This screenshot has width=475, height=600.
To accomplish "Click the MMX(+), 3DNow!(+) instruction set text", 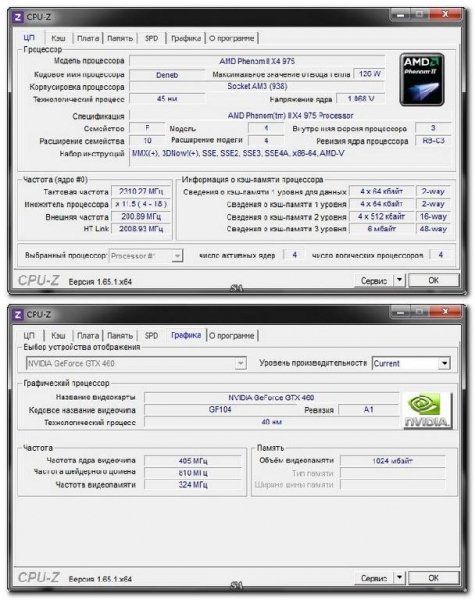I will pyautogui.click(x=238, y=153).
